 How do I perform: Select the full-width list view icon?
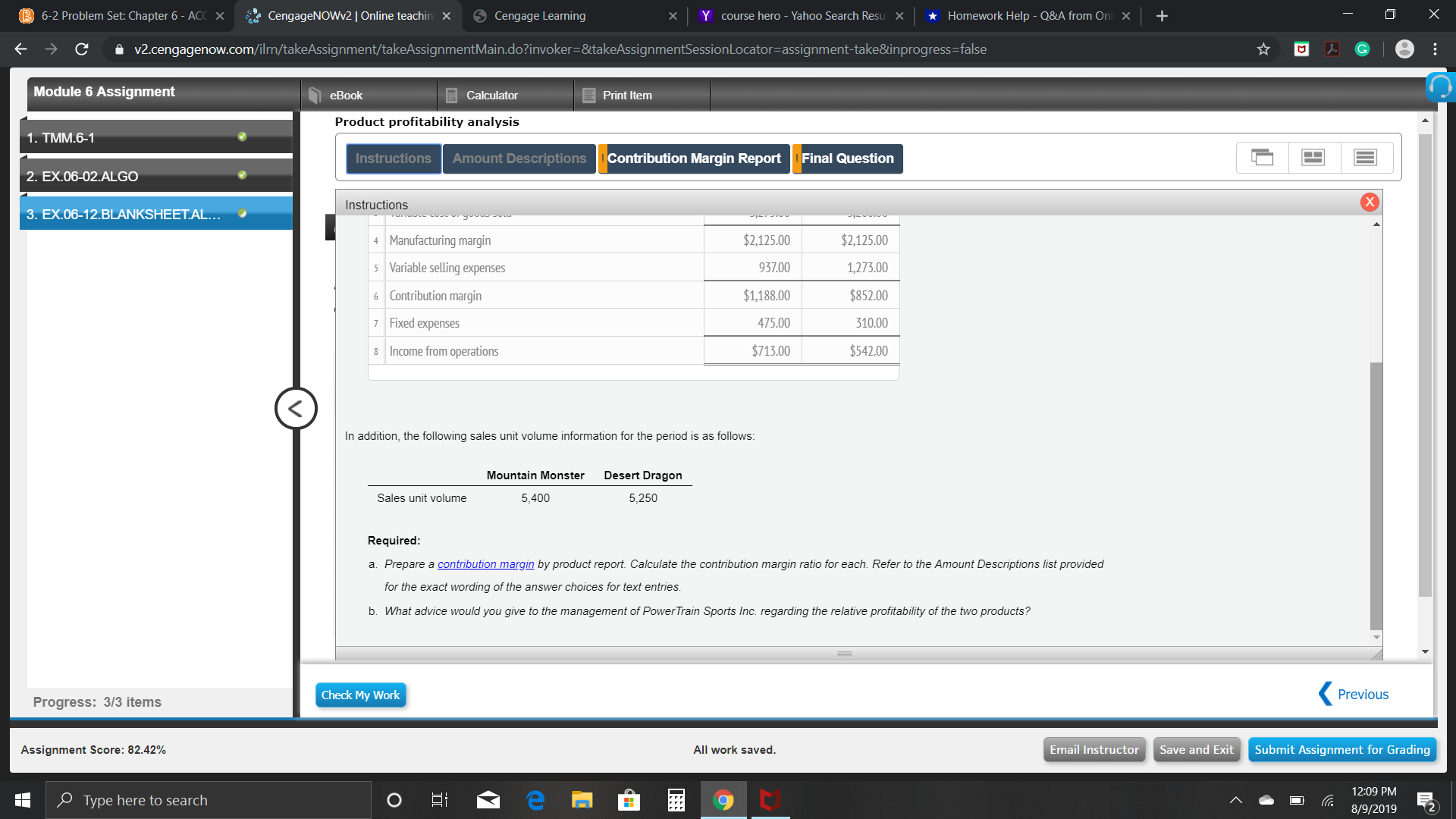click(x=1365, y=157)
